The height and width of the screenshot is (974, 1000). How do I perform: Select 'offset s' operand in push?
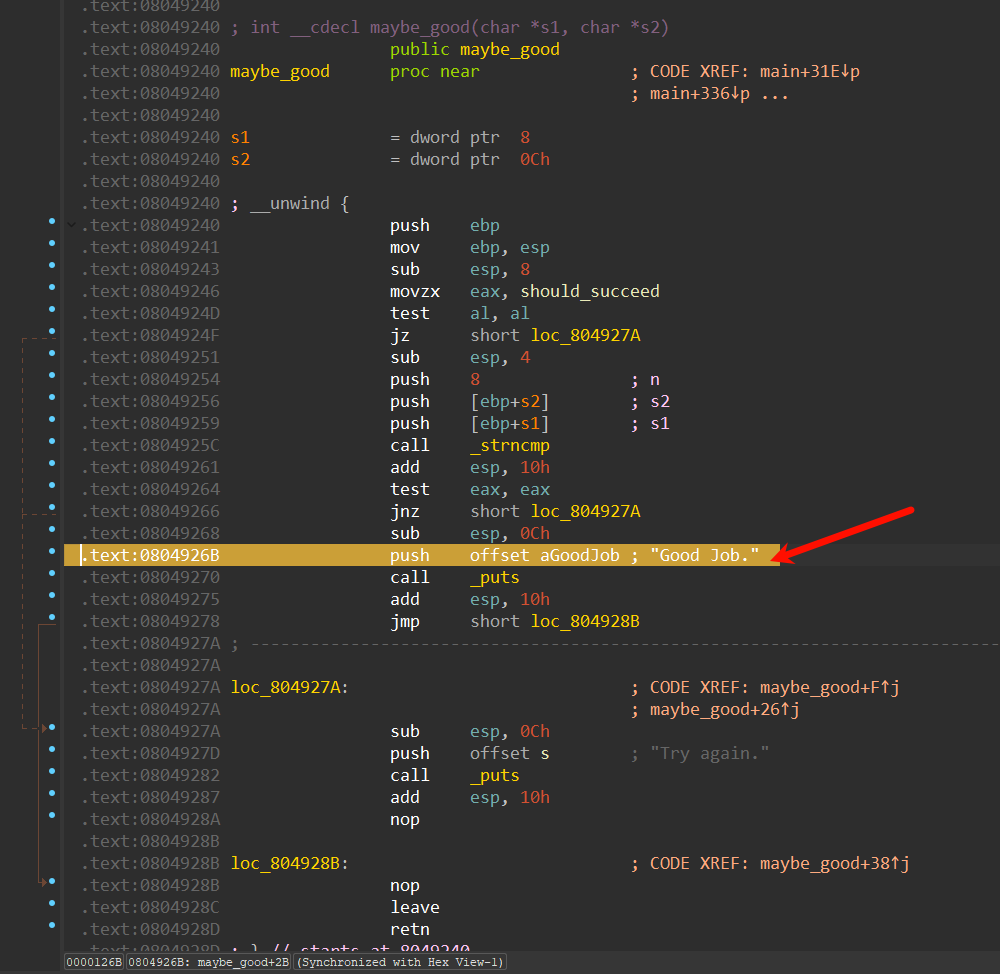pyautogui.click(x=510, y=753)
